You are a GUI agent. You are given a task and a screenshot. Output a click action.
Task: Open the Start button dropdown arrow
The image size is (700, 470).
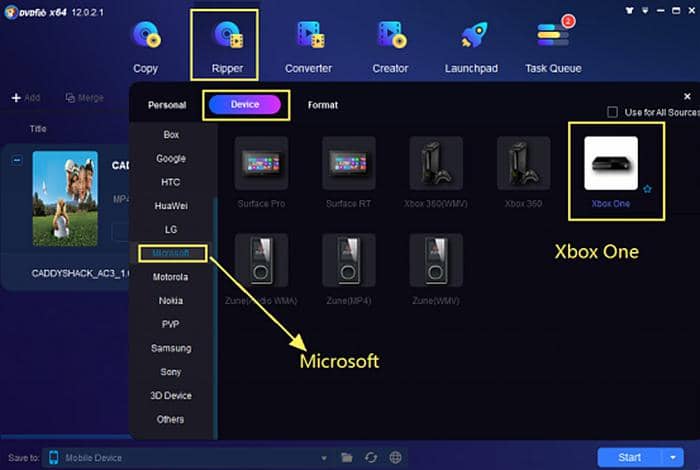pos(673,458)
